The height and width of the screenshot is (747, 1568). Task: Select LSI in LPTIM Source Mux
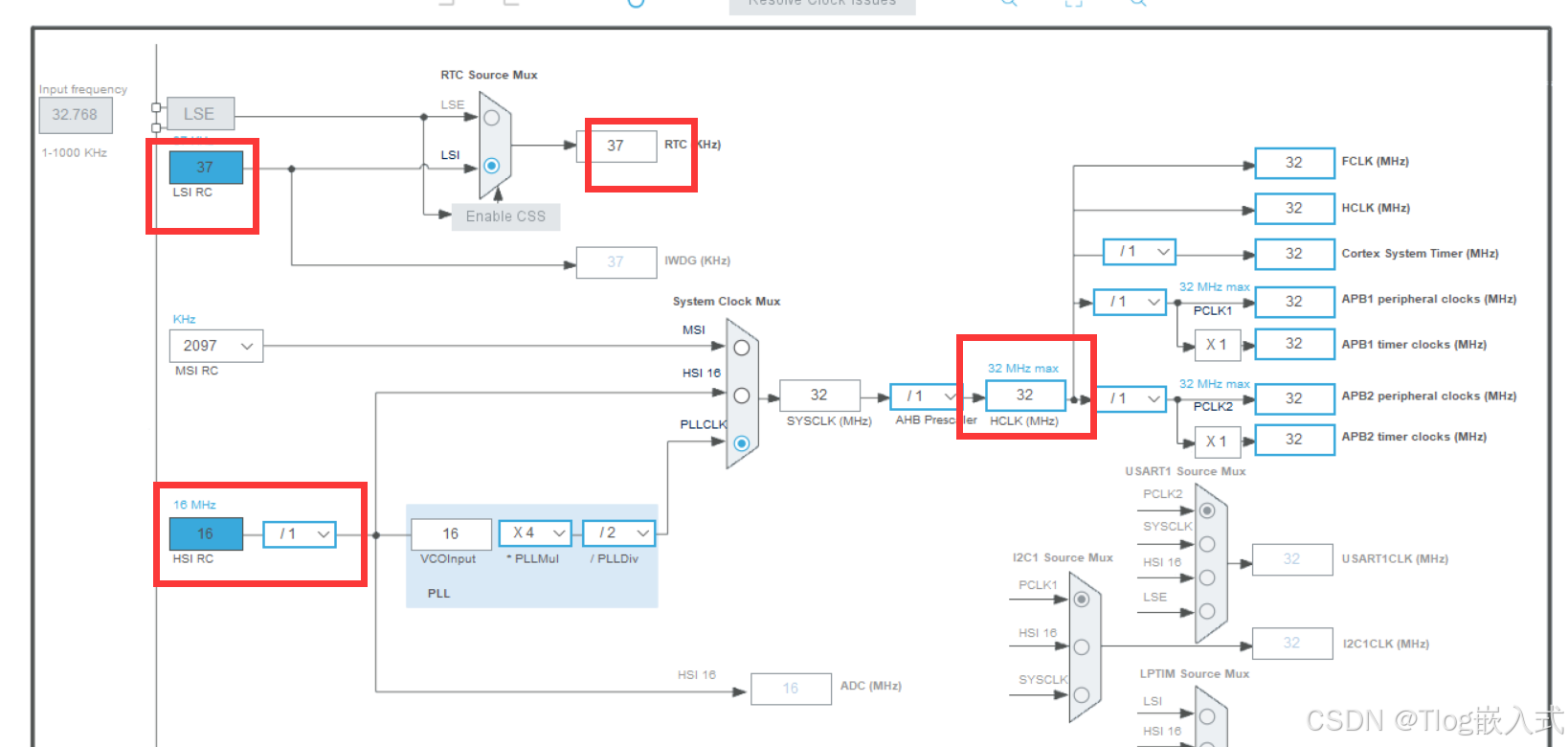[x=1207, y=715]
